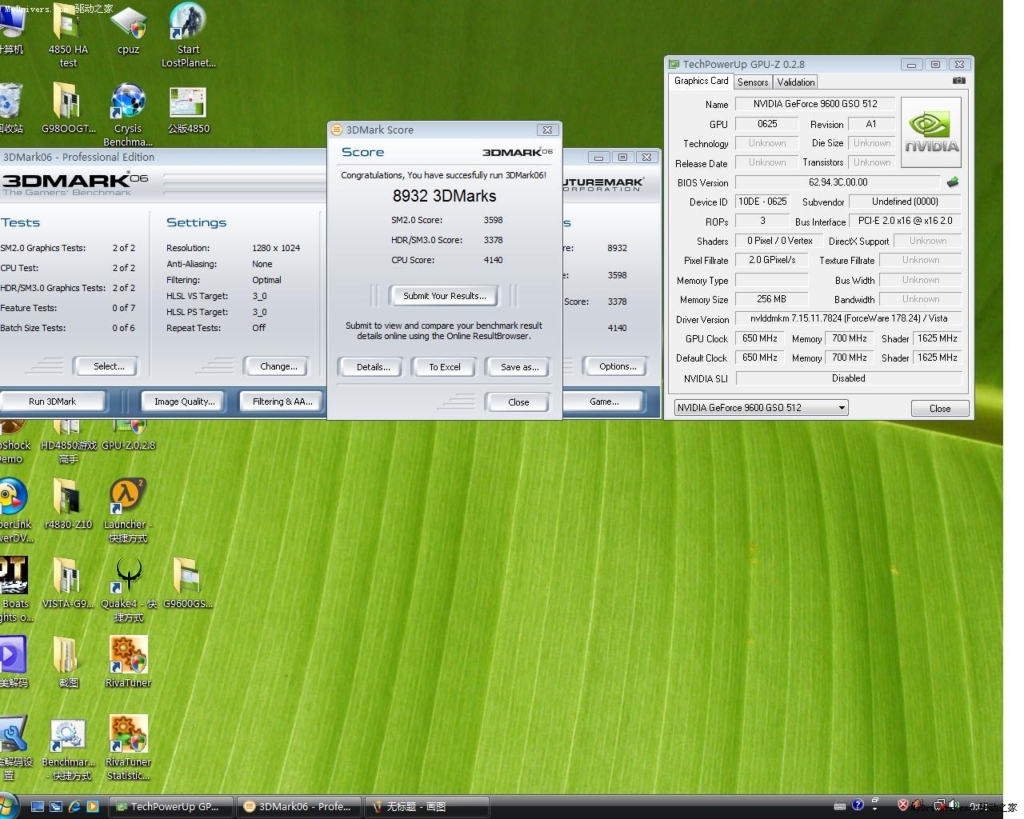Open the Internet Explorer quick launch icon
Viewport: 1024px width, 819px height.
pos(74,807)
